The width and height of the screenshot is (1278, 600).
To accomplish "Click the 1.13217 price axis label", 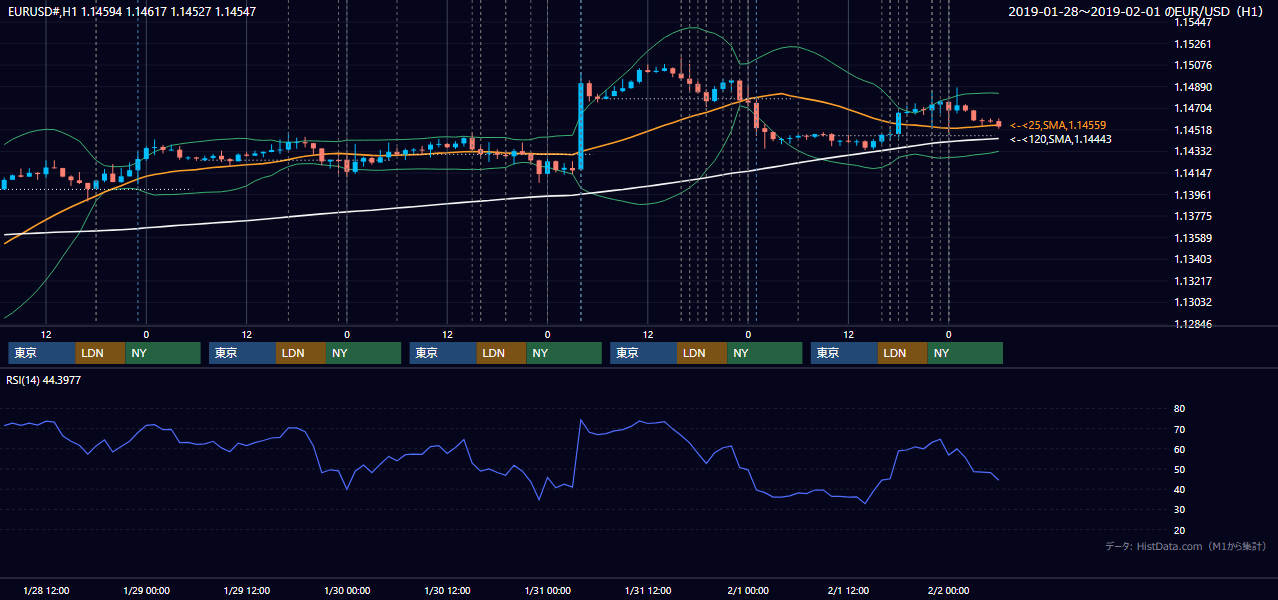I will (1193, 281).
